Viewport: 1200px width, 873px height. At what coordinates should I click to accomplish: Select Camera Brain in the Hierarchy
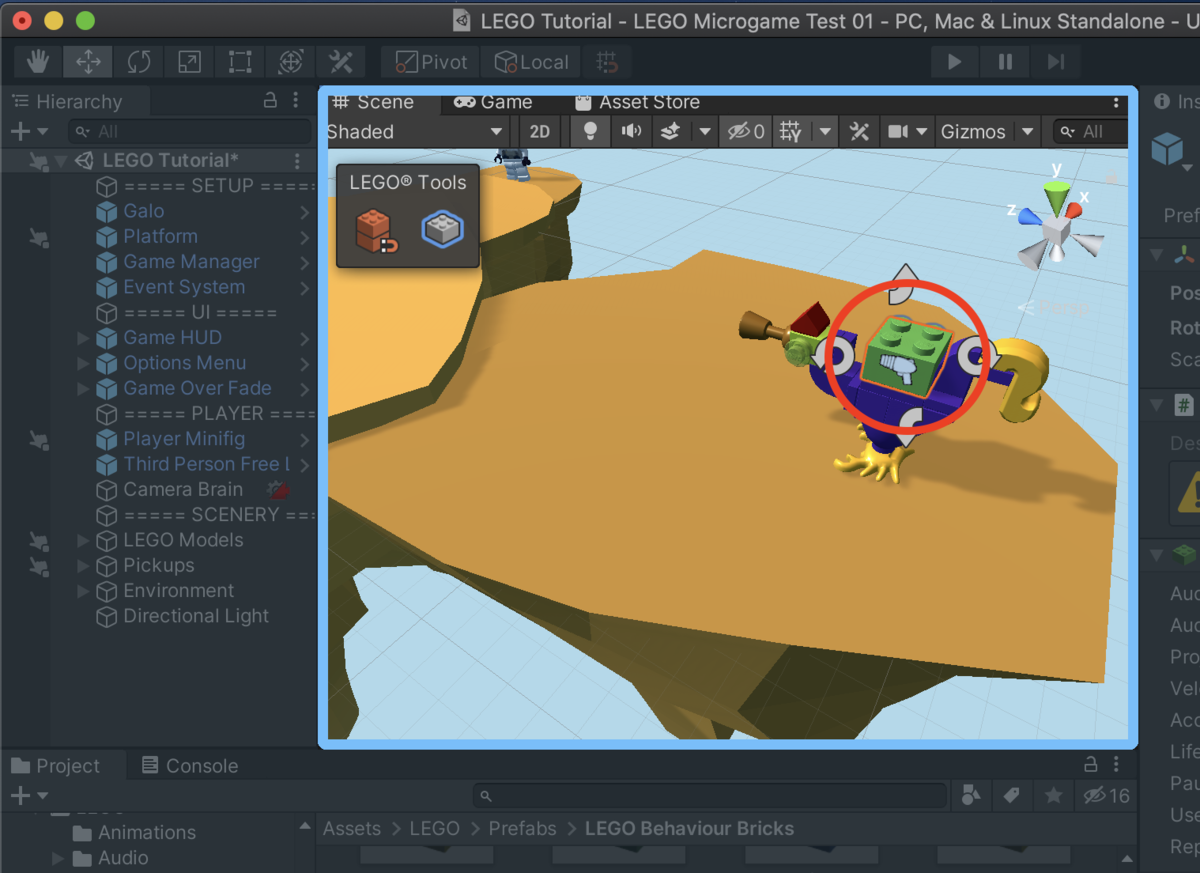182,489
